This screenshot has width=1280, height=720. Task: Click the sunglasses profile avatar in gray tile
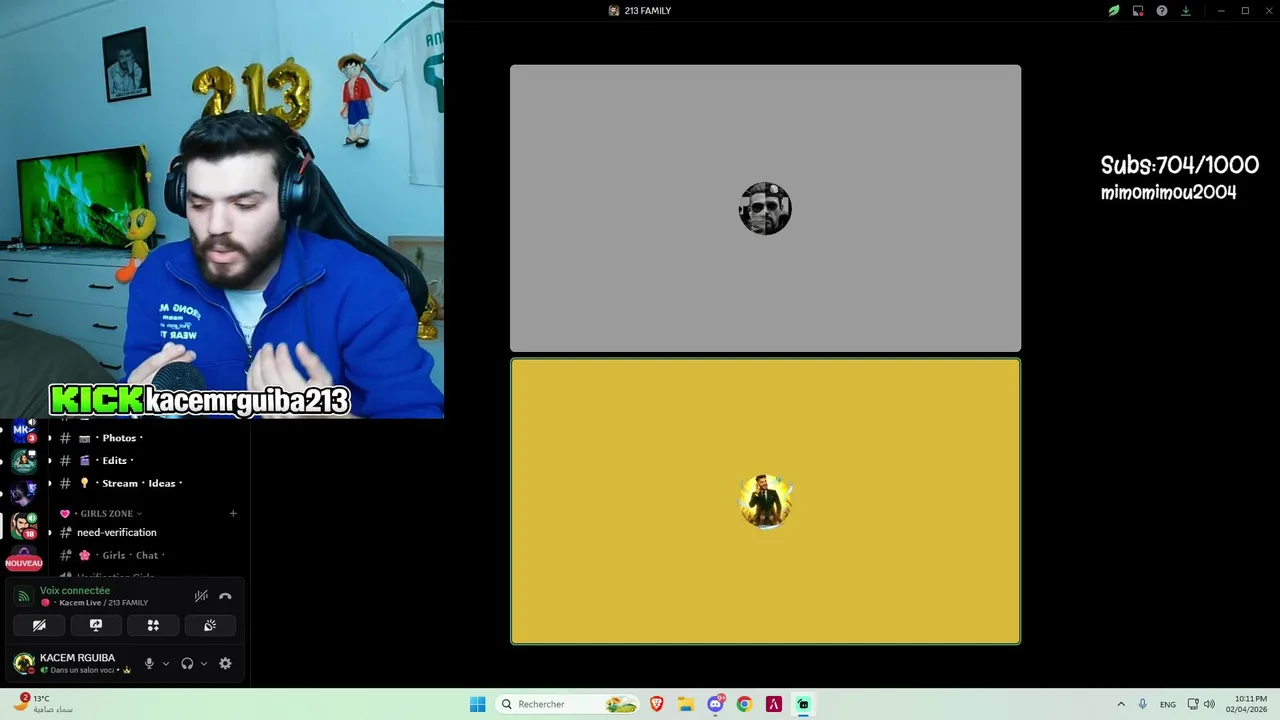[765, 208]
